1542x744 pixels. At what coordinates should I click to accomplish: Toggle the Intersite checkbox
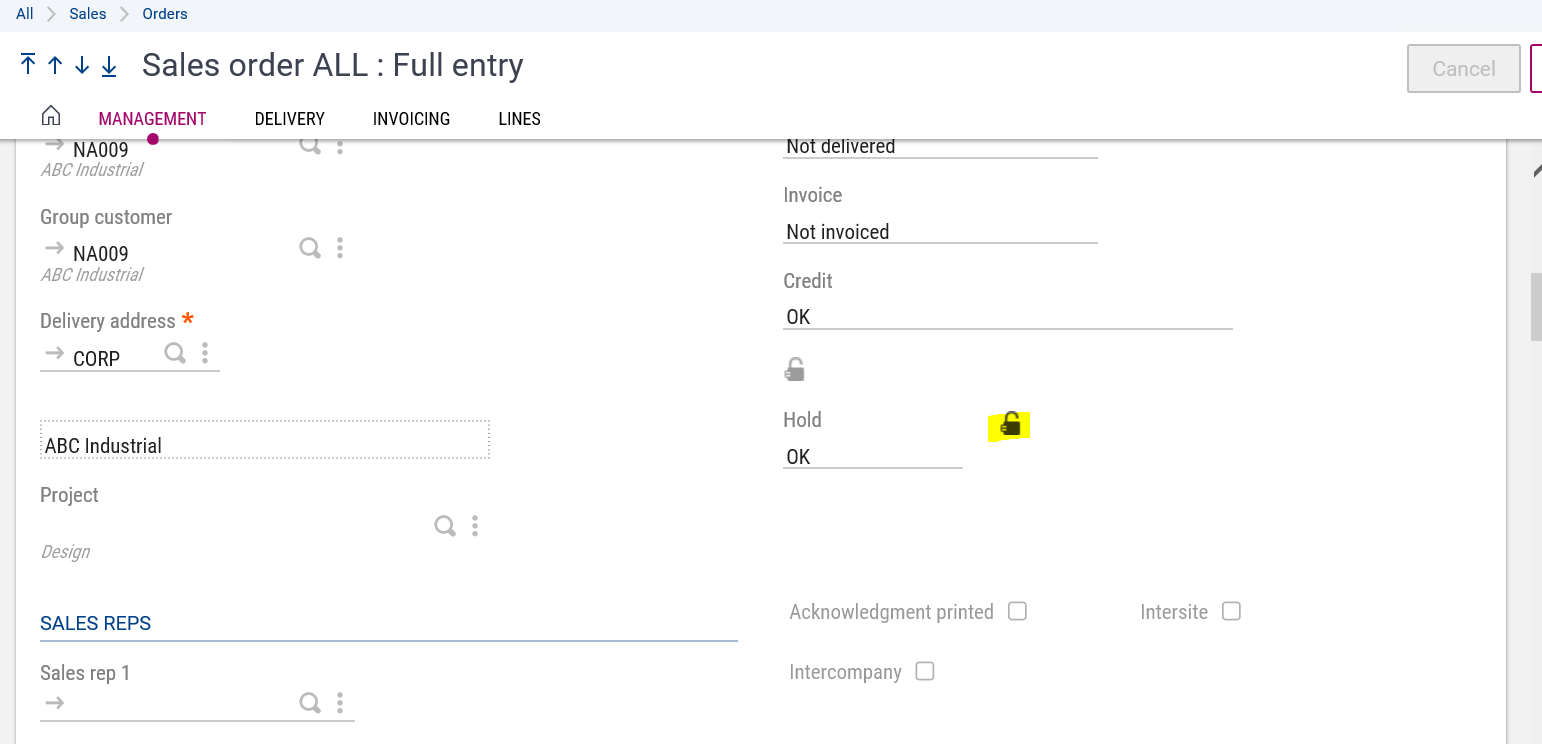(1231, 611)
